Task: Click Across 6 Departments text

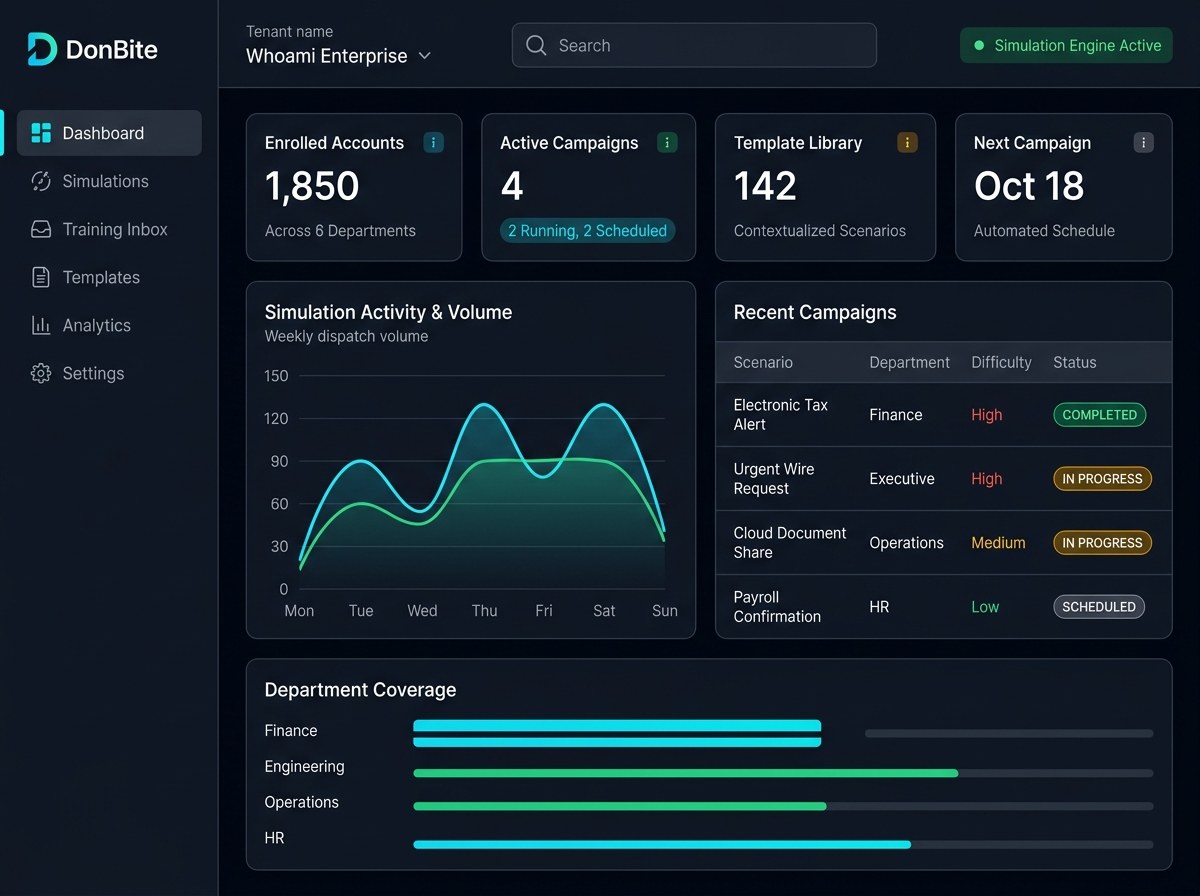Action: pos(340,231)
